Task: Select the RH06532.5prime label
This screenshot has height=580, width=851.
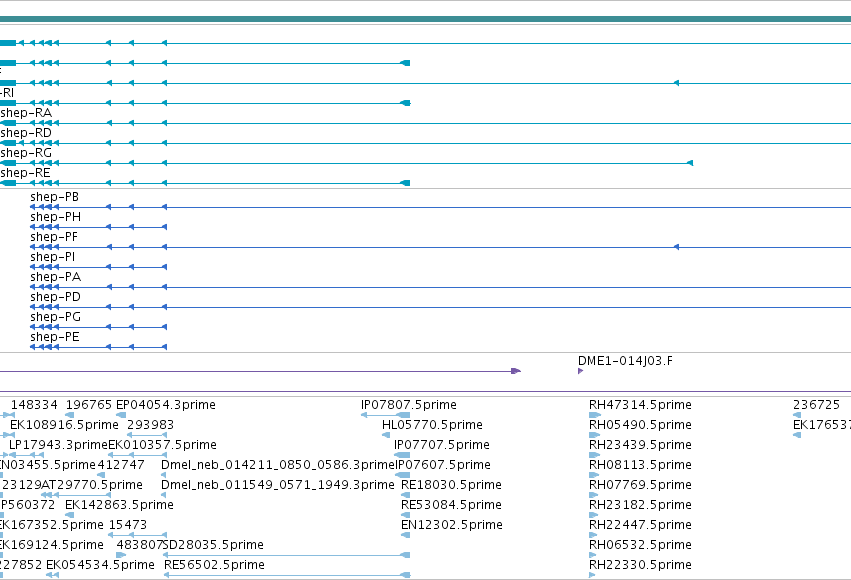Action: click(x=640, y=545)
